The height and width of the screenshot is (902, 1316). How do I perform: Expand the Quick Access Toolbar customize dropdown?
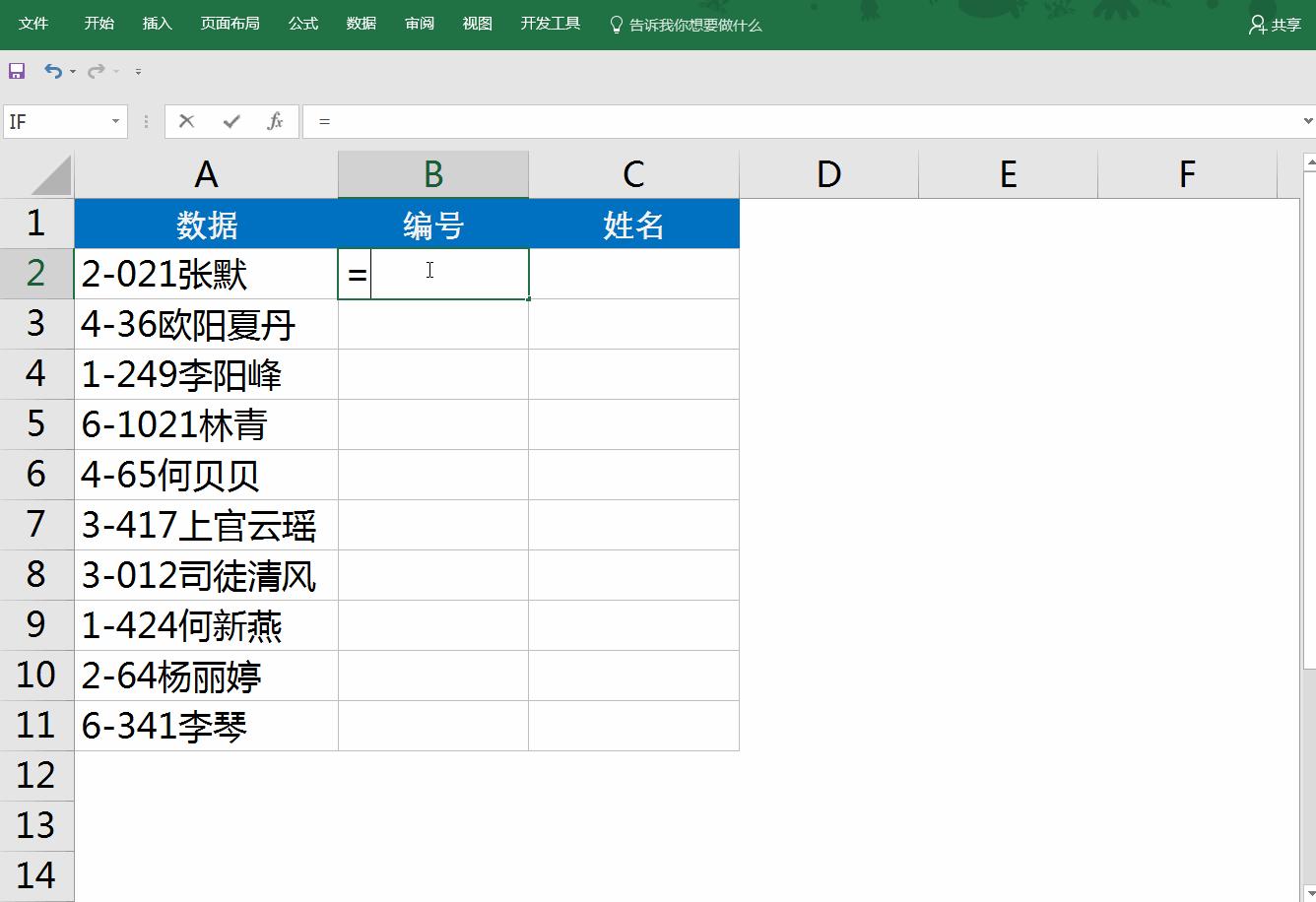click(x=137, y=71)
